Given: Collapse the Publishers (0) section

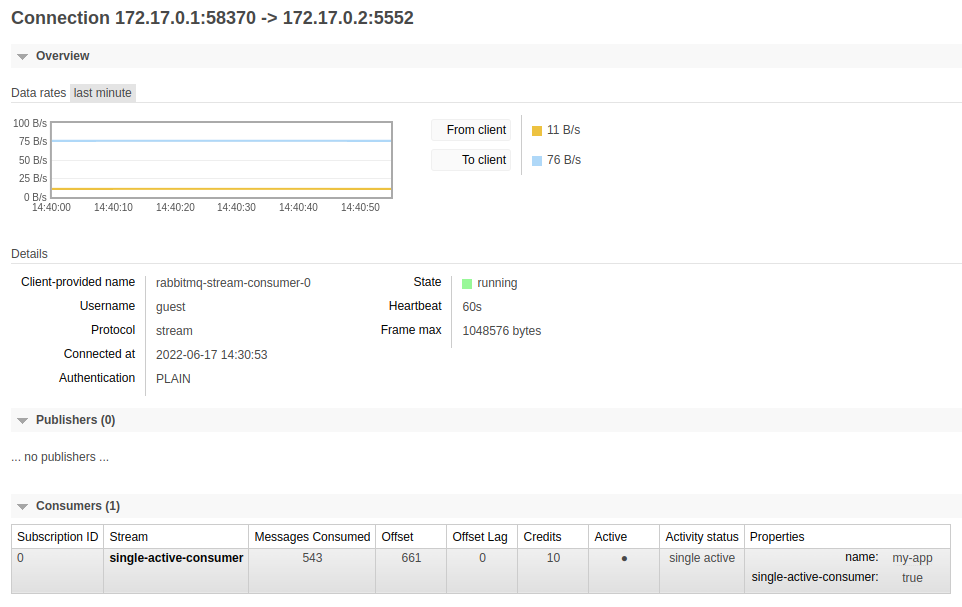Looking at the screenshot, I should tap(75, 420).
